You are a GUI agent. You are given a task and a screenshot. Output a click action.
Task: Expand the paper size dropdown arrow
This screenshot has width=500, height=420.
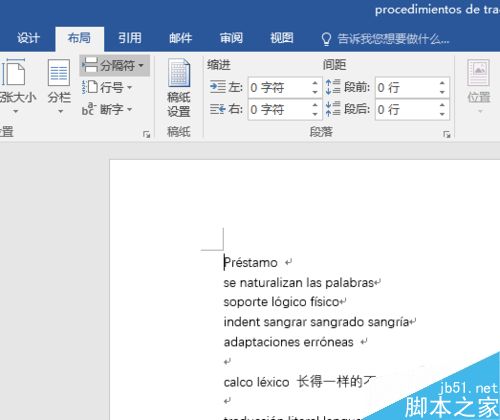coord(15,111)
